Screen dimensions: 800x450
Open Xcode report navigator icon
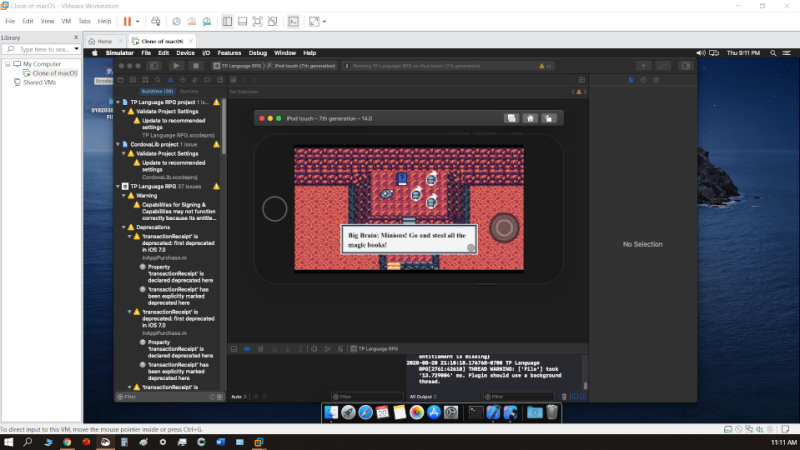pos(220,80)
